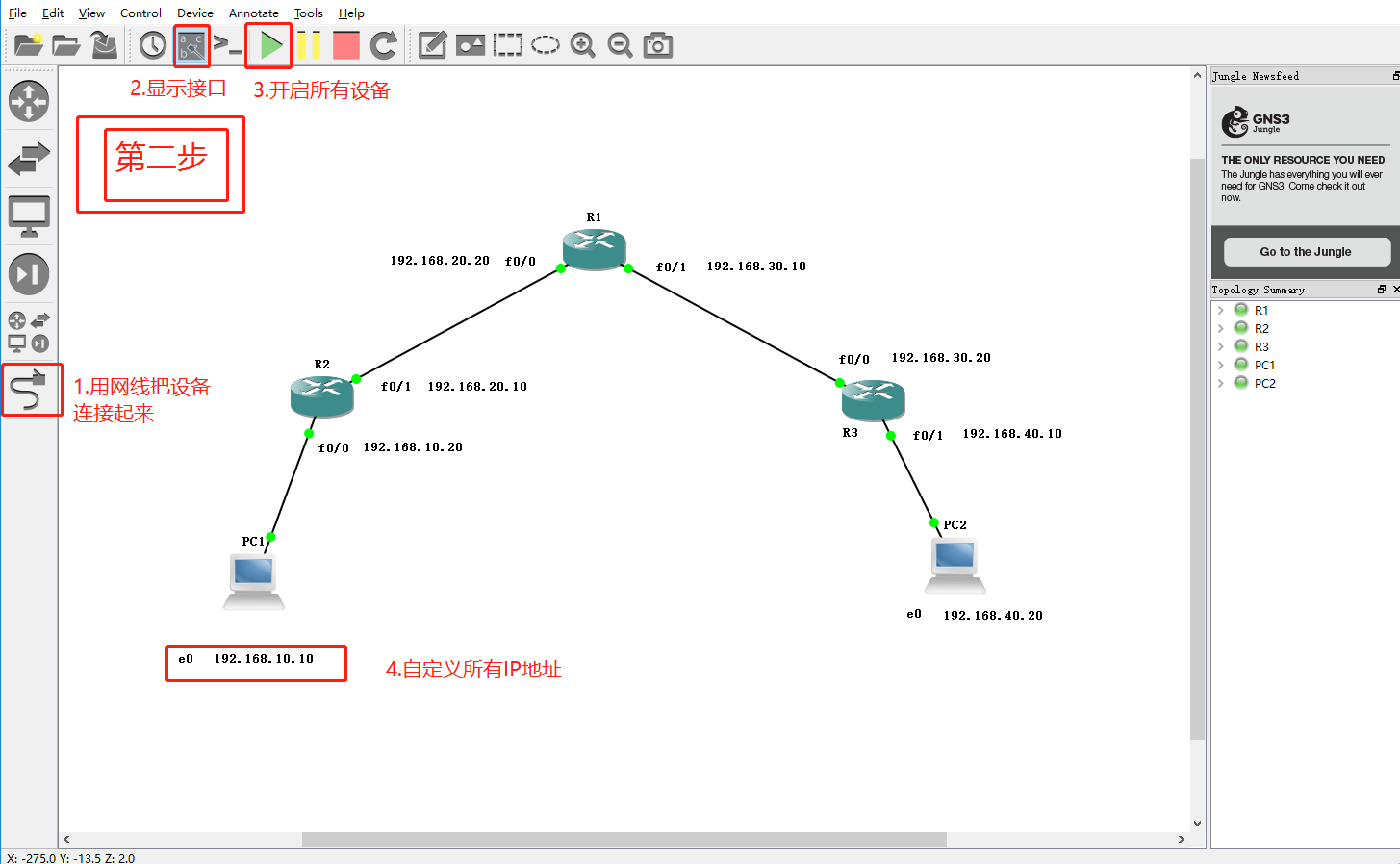Viewport: 1400px width, 864px height.
Task: Float the Jungle Newsfeed panel
Action: pos(1395,76)
